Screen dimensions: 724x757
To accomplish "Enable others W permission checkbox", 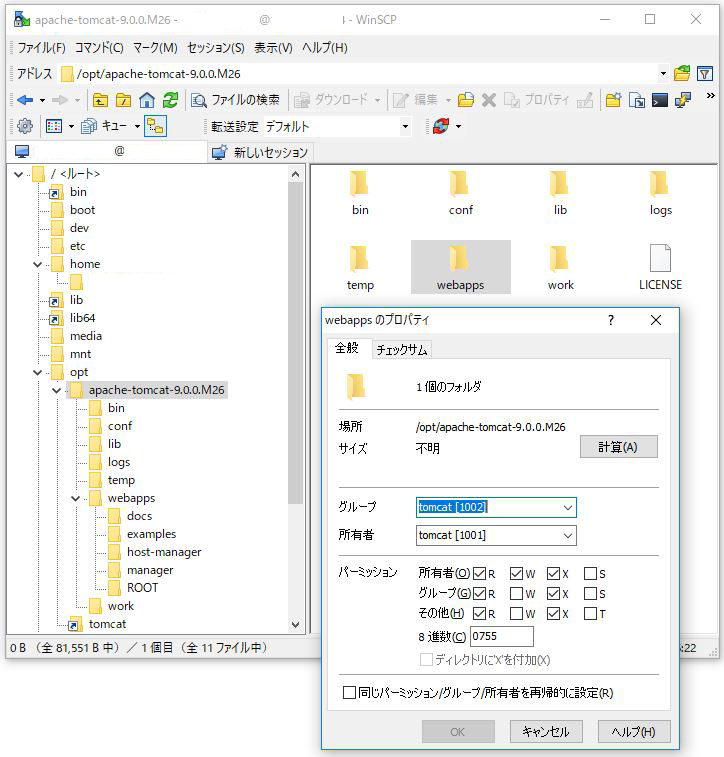I will tap(516, 614).
